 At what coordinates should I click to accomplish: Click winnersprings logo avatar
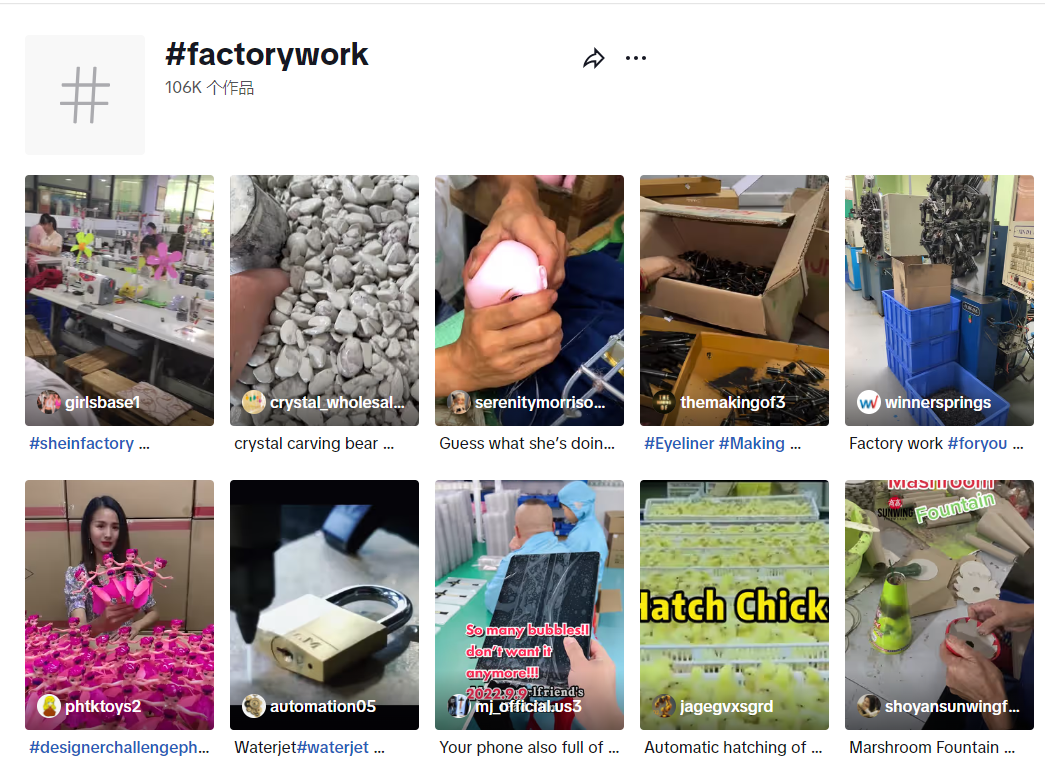click(x=868, y=402)
